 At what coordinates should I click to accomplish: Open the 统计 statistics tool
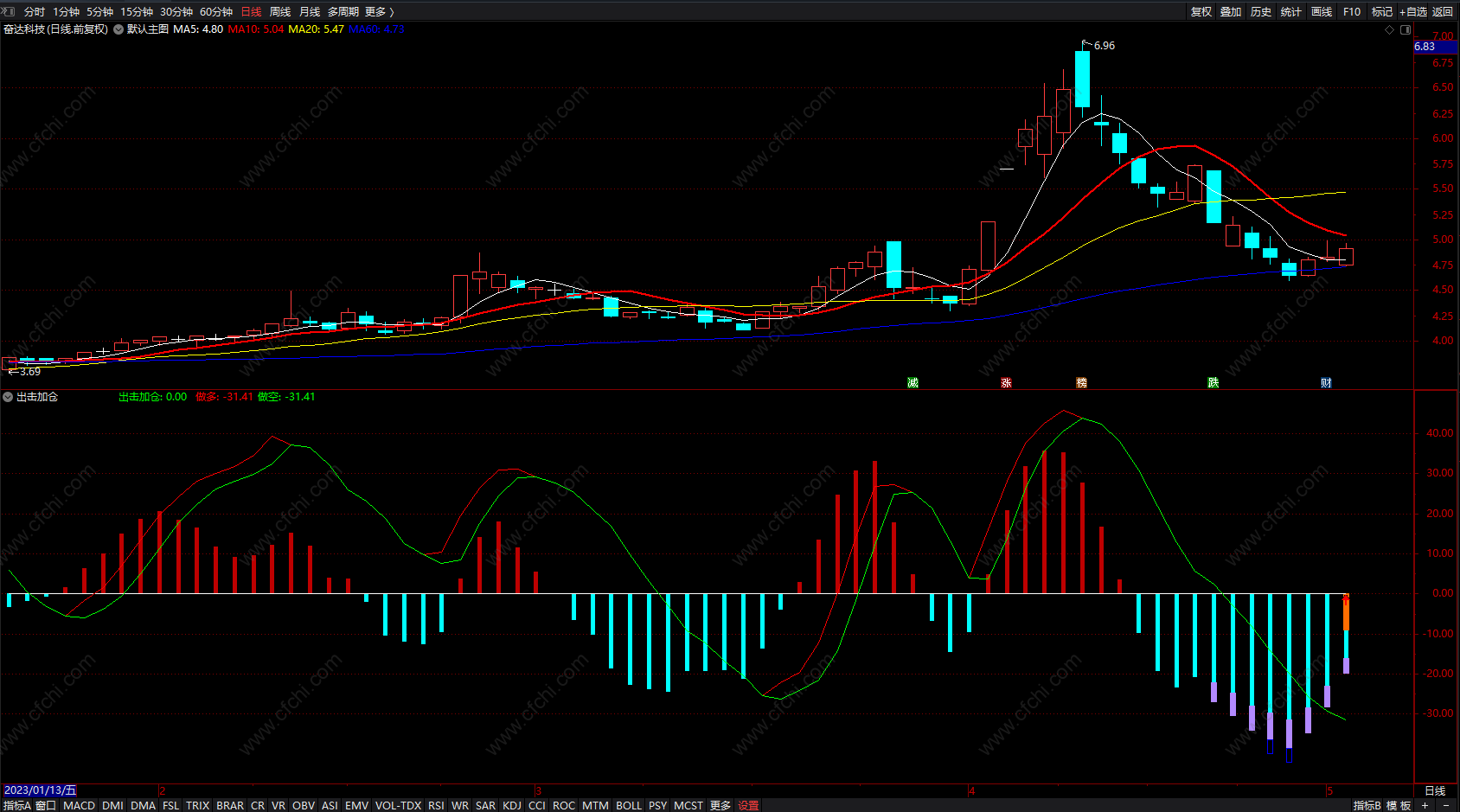pos(1291,11)
